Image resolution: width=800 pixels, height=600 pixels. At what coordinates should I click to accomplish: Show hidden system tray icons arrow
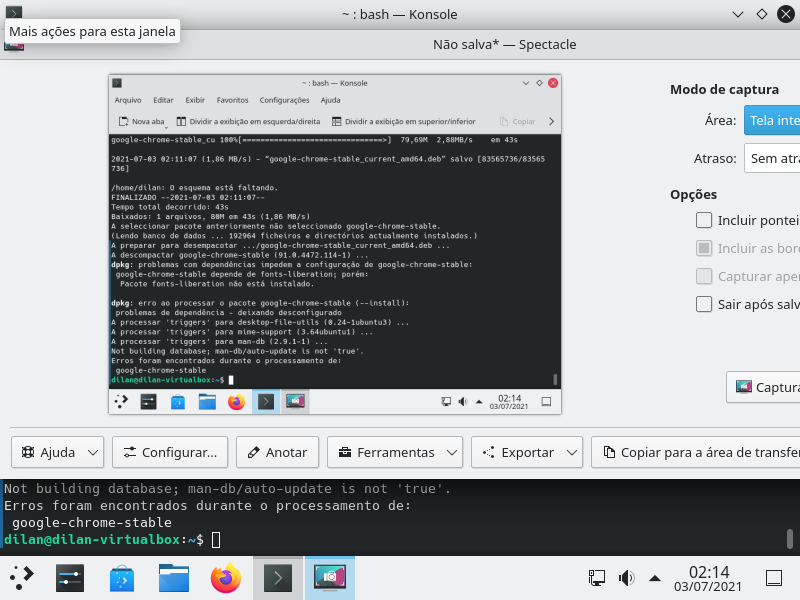click(x=655, y=579)
